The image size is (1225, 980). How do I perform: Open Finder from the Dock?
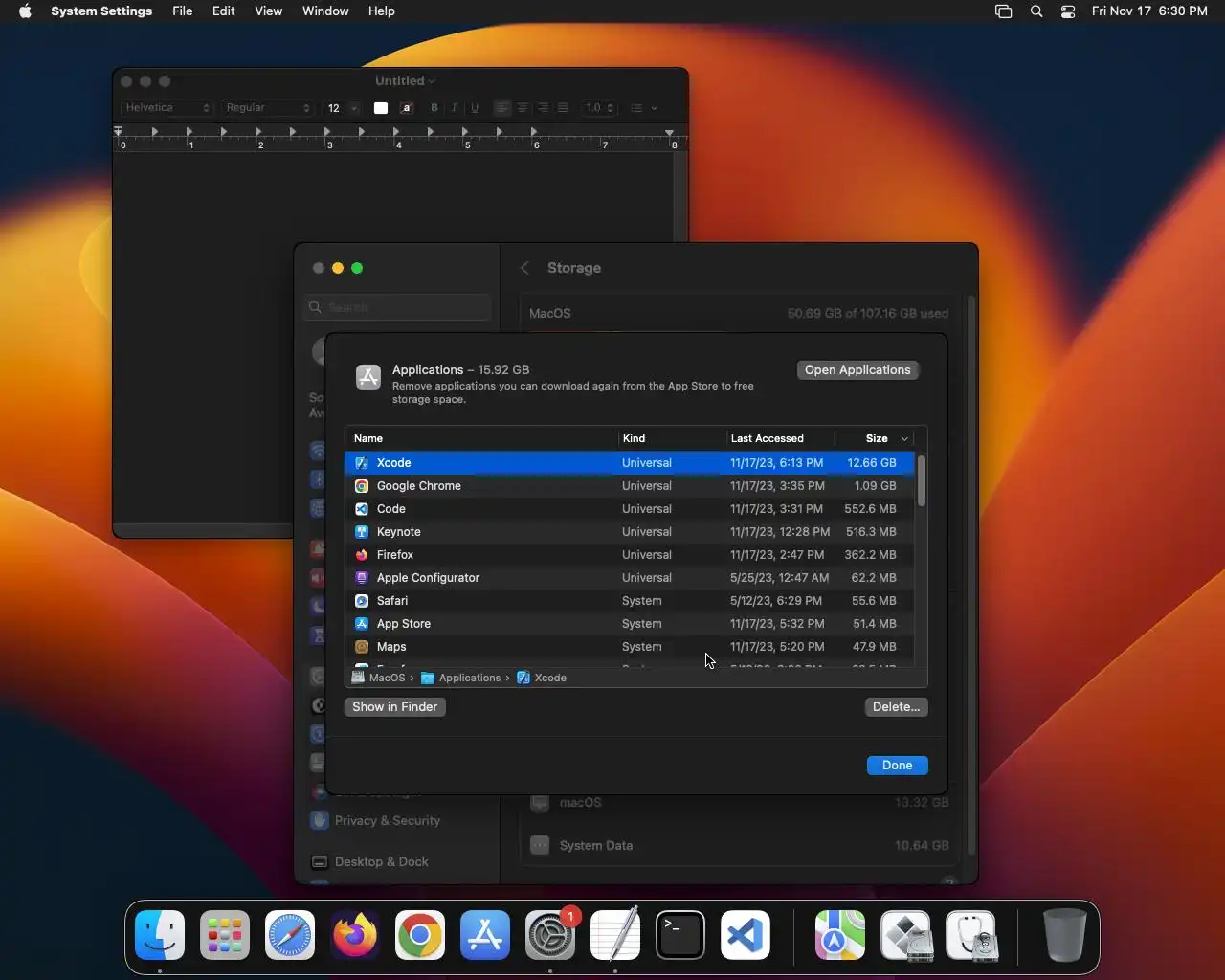point(160,934)
